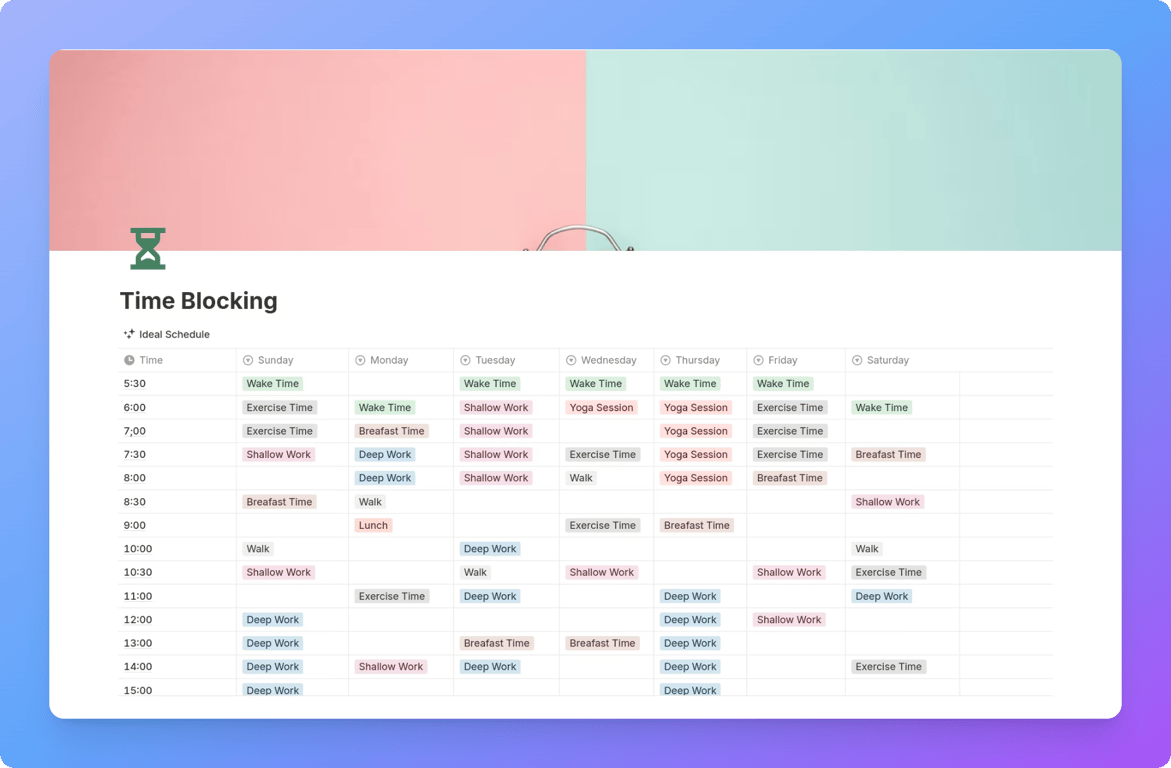Click Tuesday's Wake Time tag at 5:30

(490, 383)
